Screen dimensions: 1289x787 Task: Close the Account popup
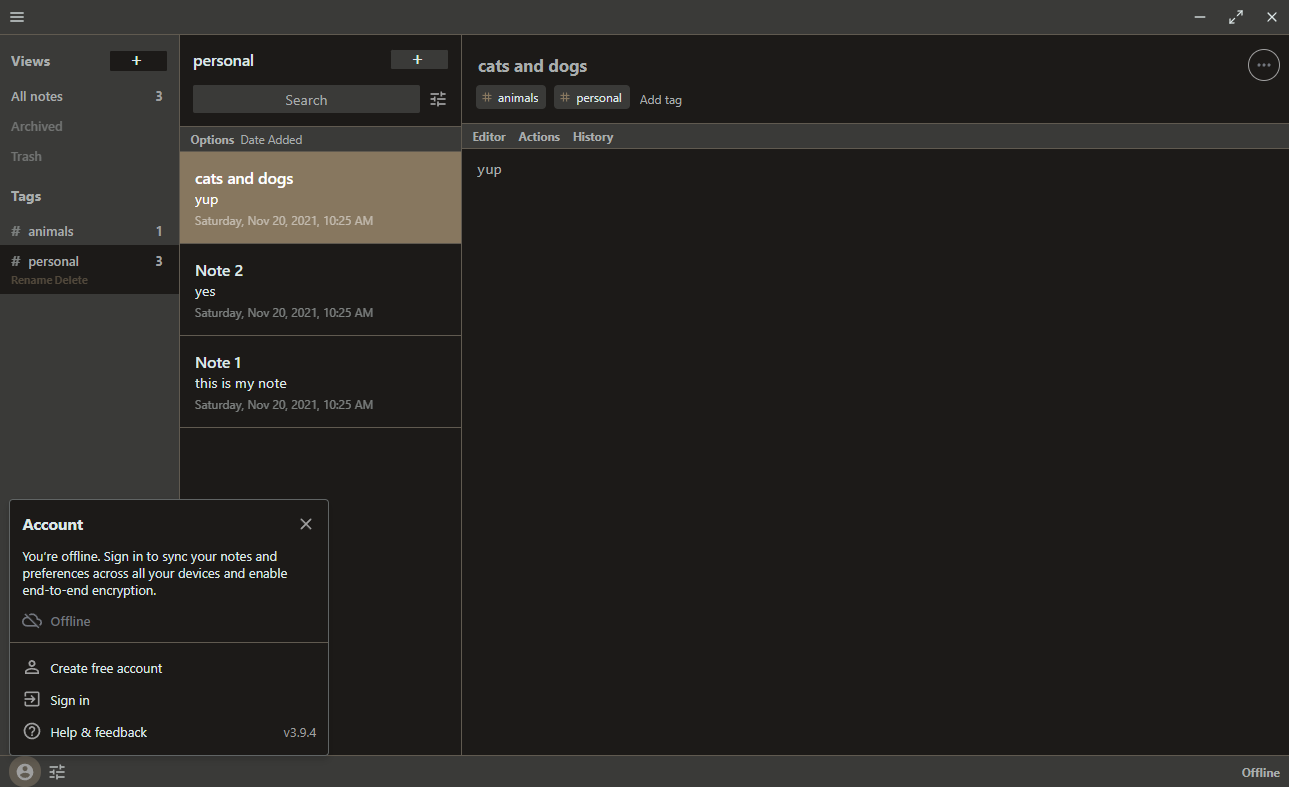pyautogui.click(x=306, y=524)
